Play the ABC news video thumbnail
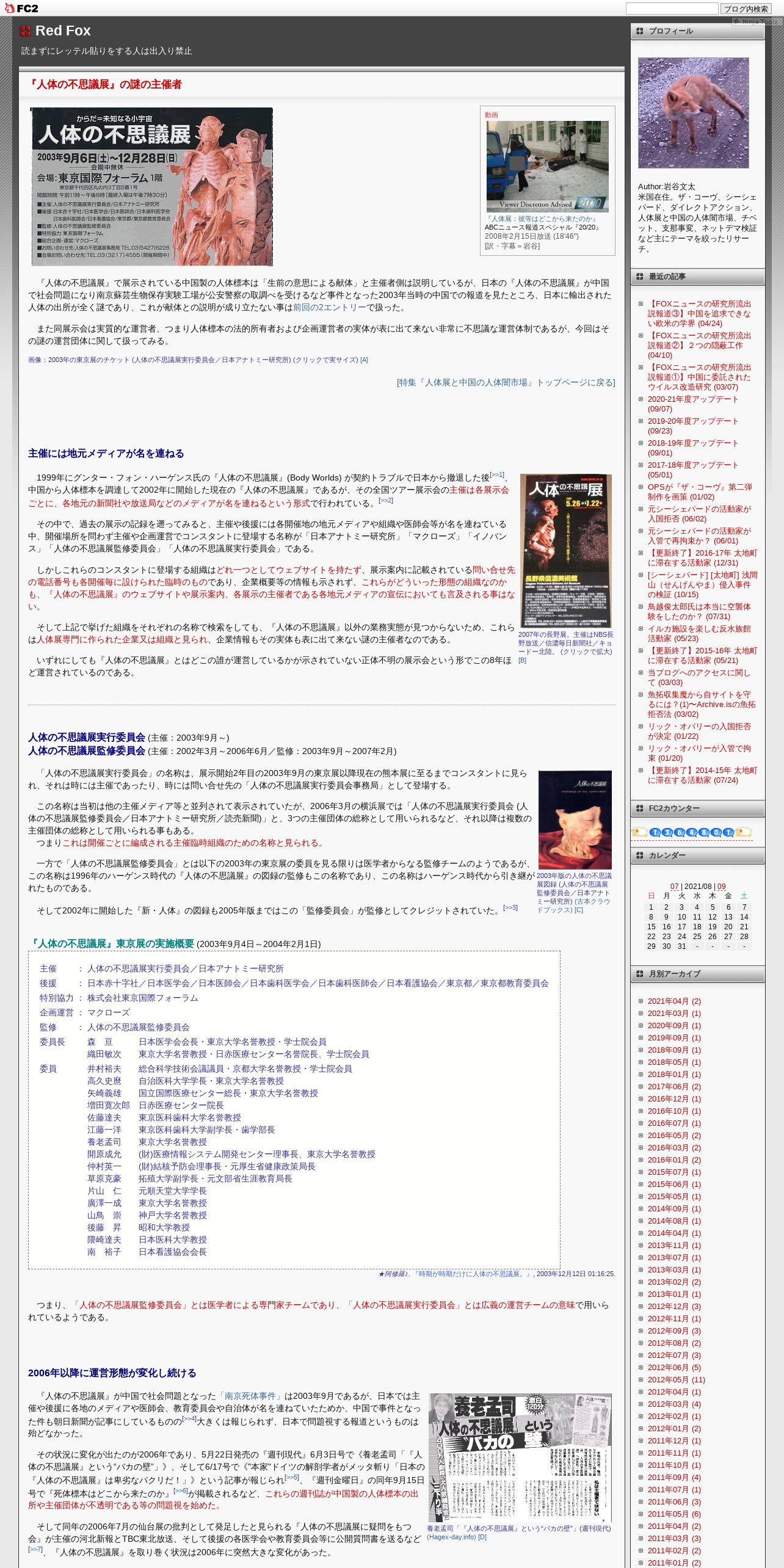Image resolution: width=784 pixels, height=1568 pixels. point(547,166)
